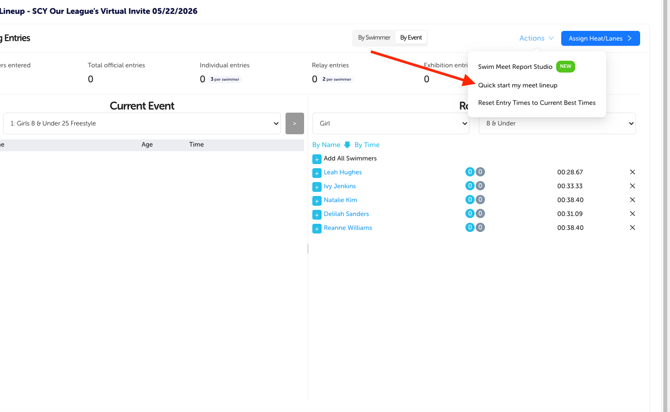Switch to By Event view

[411, 38]
